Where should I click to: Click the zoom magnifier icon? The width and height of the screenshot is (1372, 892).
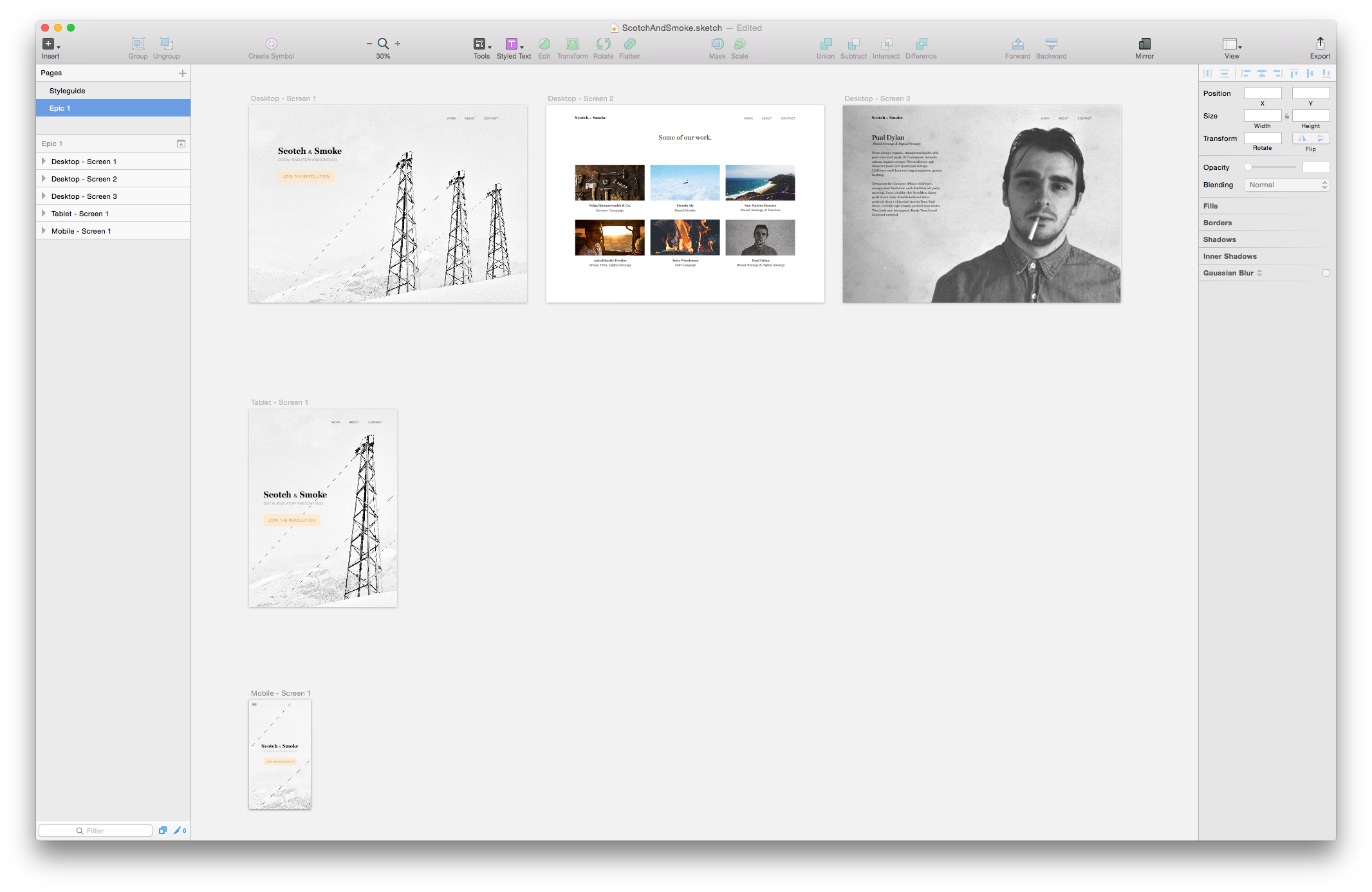tap(383, 43)
